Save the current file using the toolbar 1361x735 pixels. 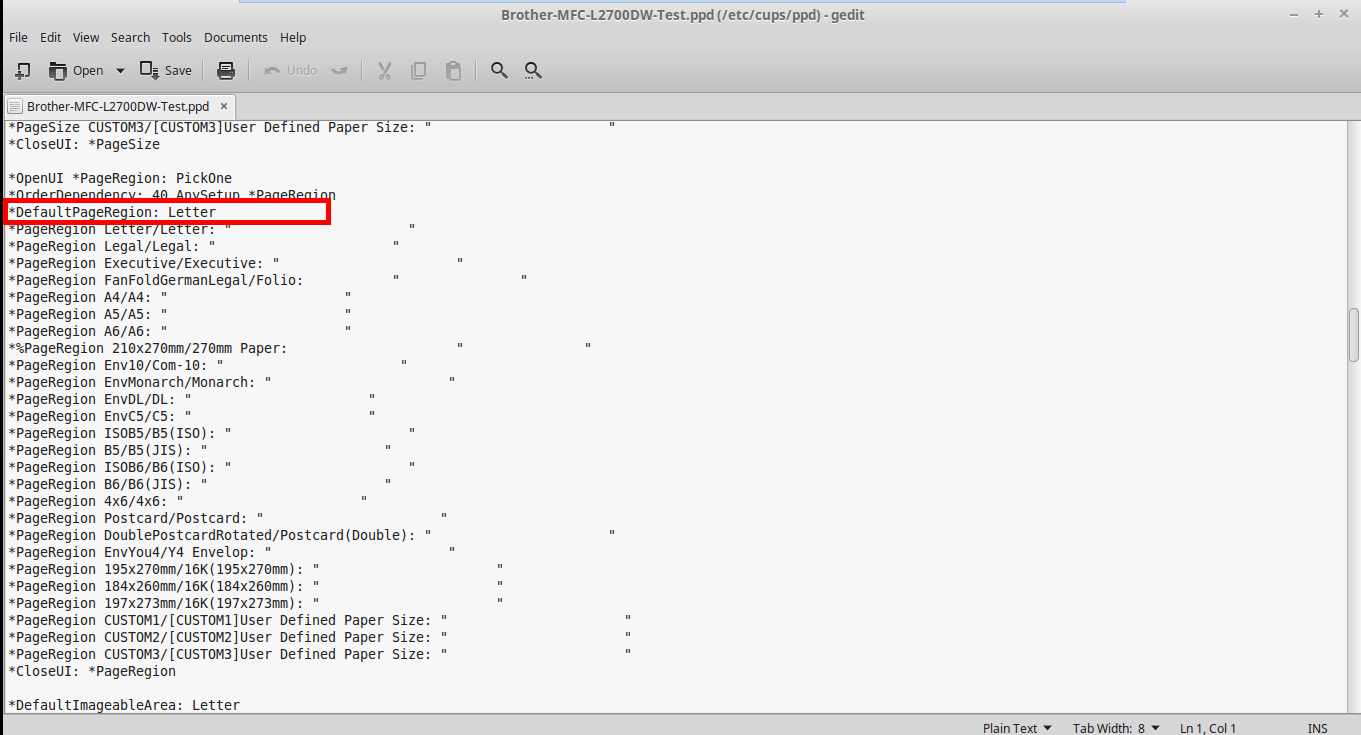[x=166, y=70]
